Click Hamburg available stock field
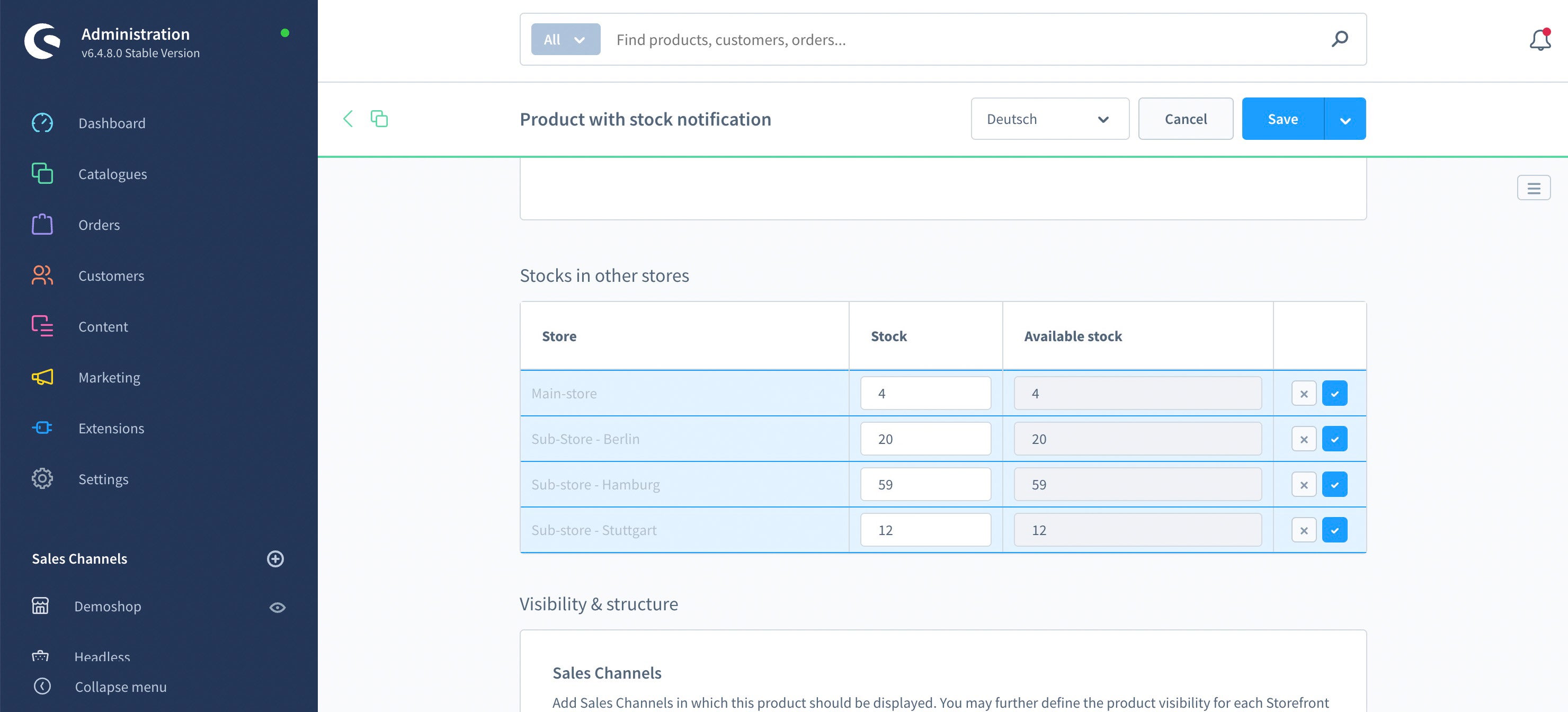 click(x=1138, y=484)
